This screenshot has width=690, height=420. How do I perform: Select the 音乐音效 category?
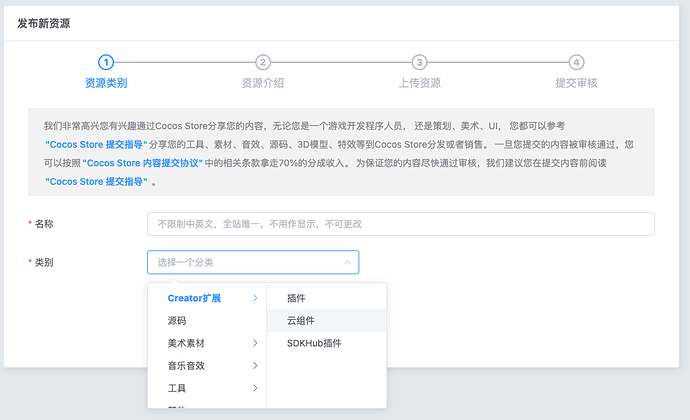pyautogui.click(x=207, y=365)
